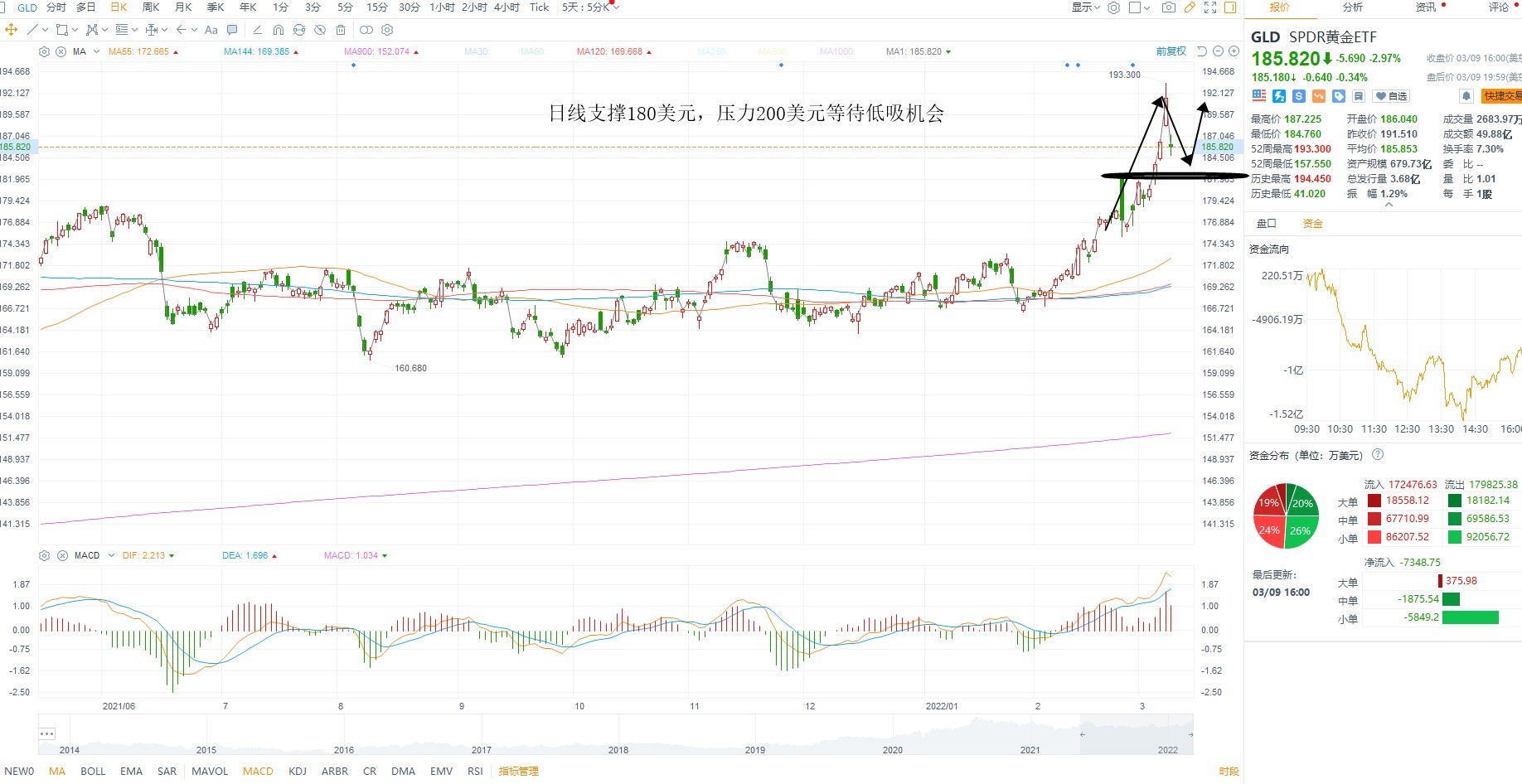Hide all drawings with eye-slash icon
Image resolution: width=1522 pixels, height=784 pixels.
tap(320, 30)
